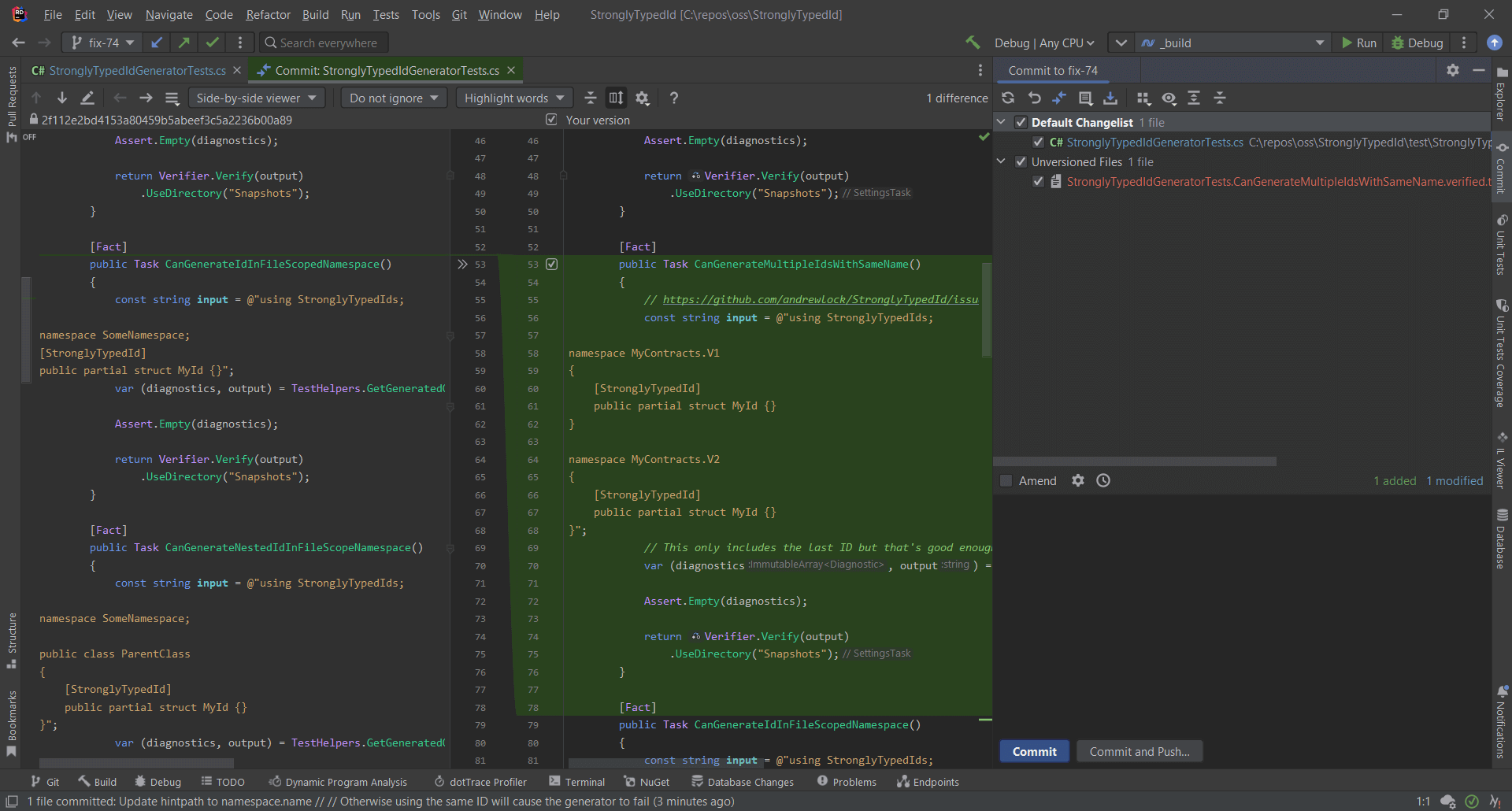Viewport: 1512px width, 811px height.
Task: Open Debug | Any CPU configuration dropdown
Action: click(1044, 43)
